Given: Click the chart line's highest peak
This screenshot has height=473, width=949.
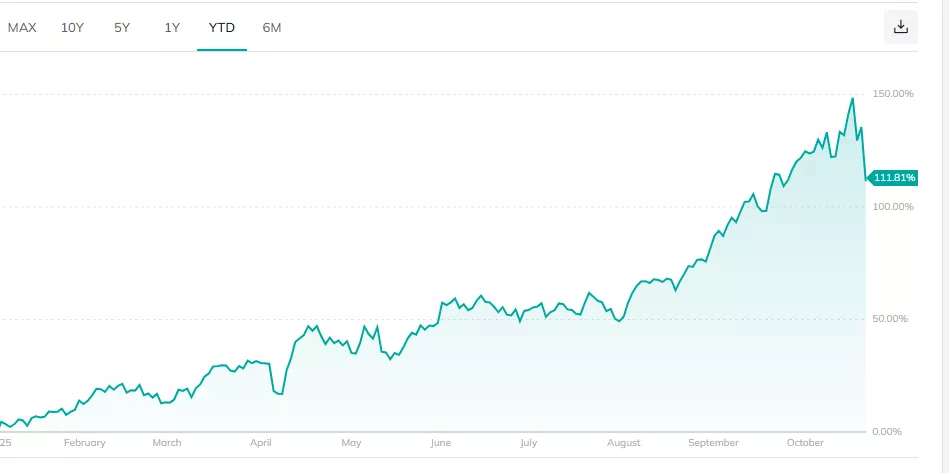Looking at the screenshot, I should tap(852, 98).
